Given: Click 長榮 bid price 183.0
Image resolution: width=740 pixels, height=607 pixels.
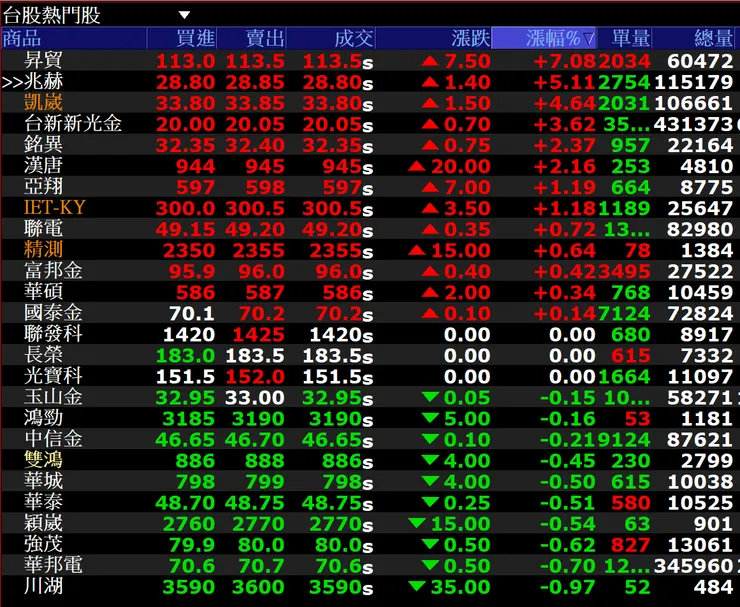Looking at the screenshot, I should (x=185, y=355).
